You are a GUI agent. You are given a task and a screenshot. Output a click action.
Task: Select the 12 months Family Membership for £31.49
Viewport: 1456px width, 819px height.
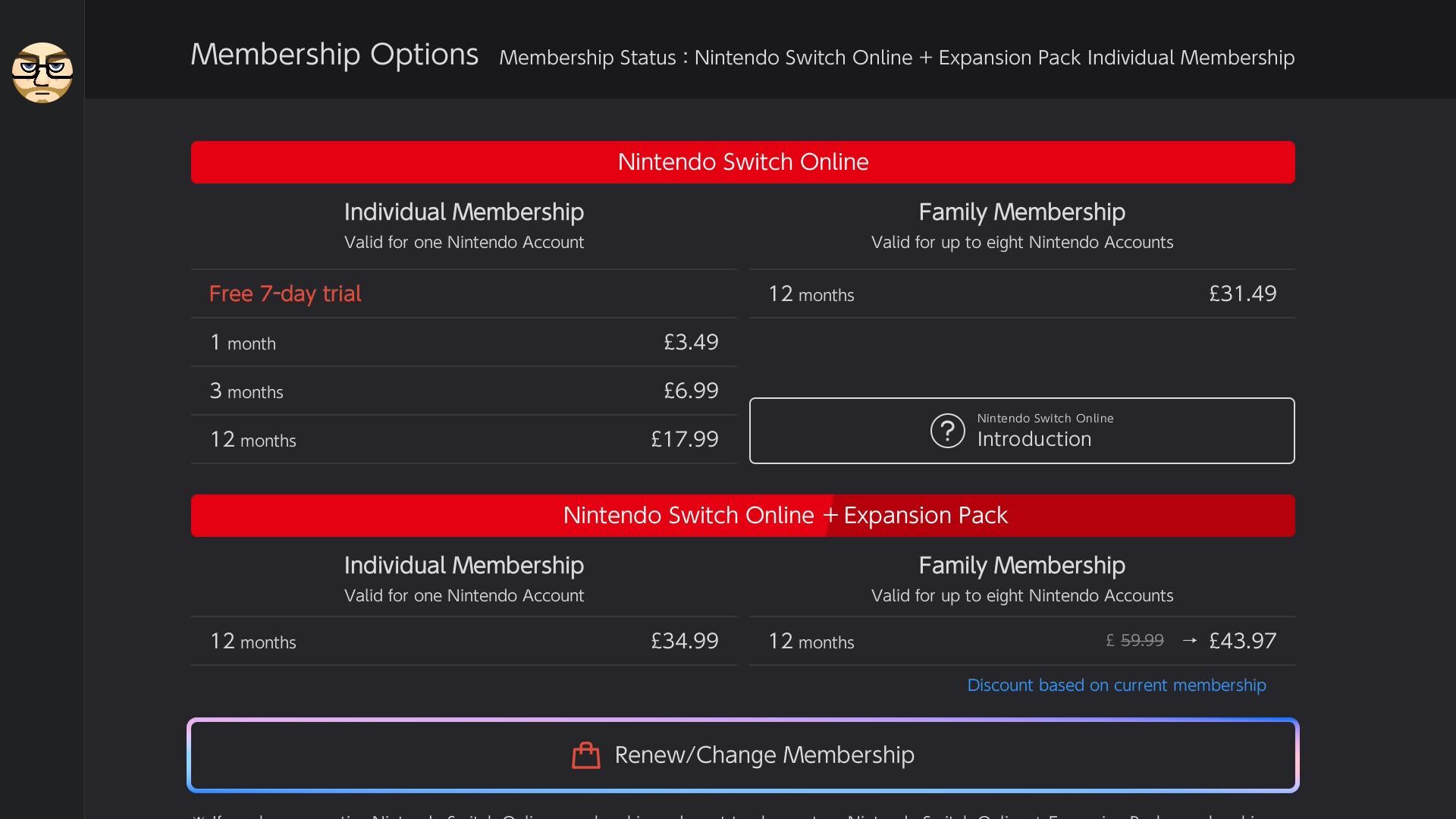coord(1021,294)
